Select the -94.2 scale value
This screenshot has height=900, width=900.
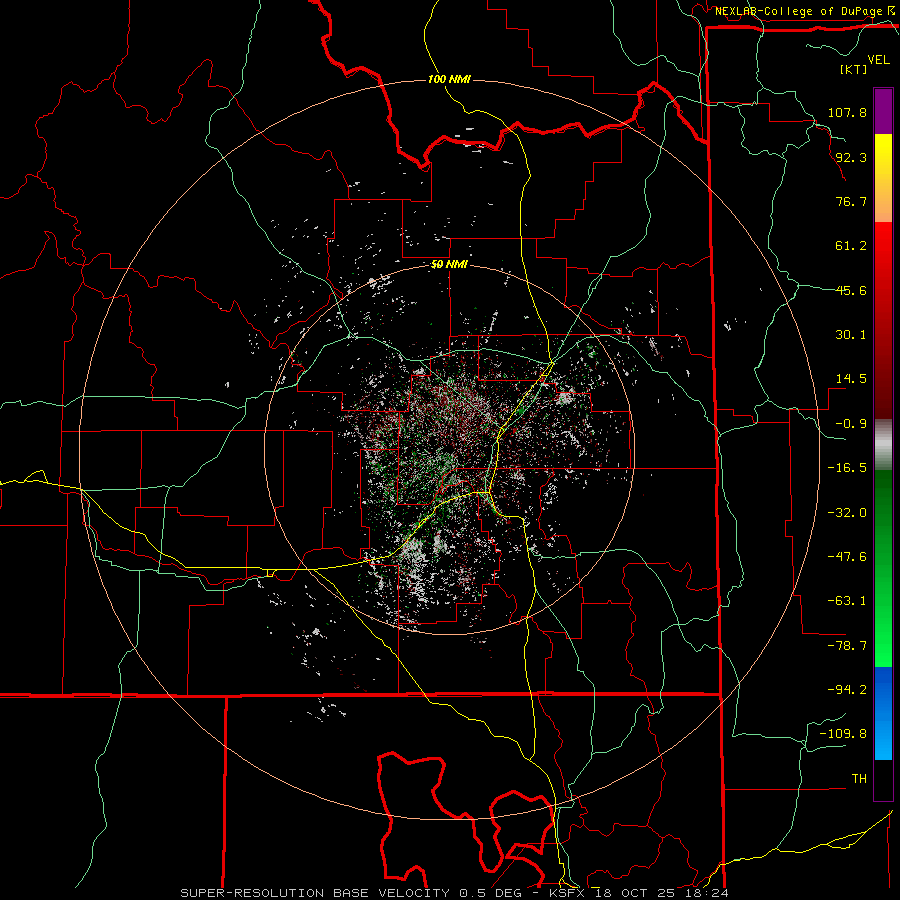[847, 689]
